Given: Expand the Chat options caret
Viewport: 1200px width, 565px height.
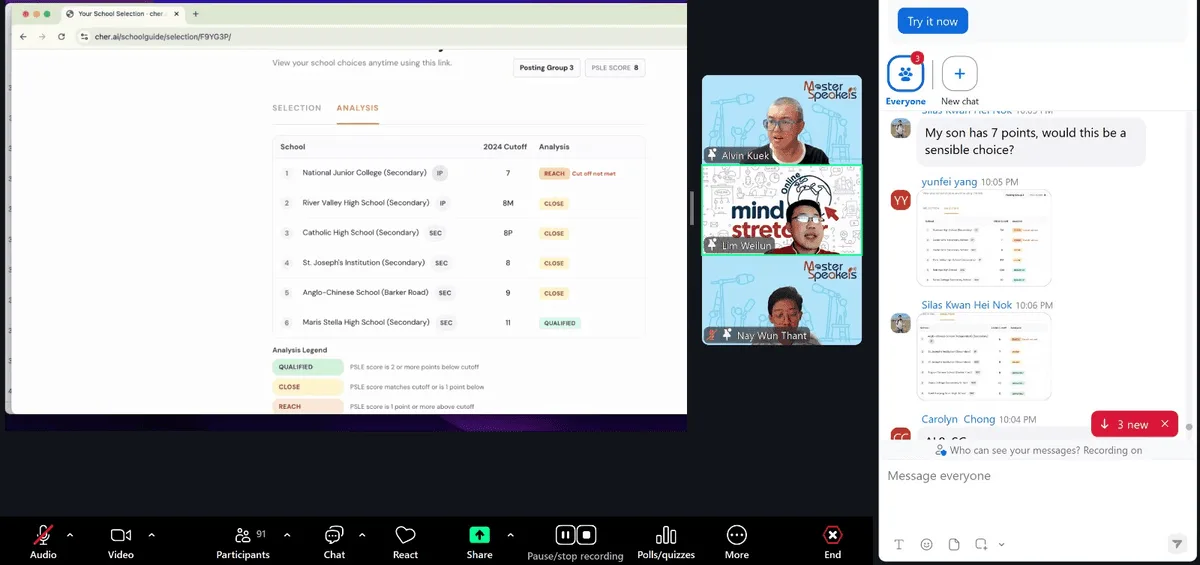Looking at the screenshot, I should pyautogui.click(x=362, y=535).
